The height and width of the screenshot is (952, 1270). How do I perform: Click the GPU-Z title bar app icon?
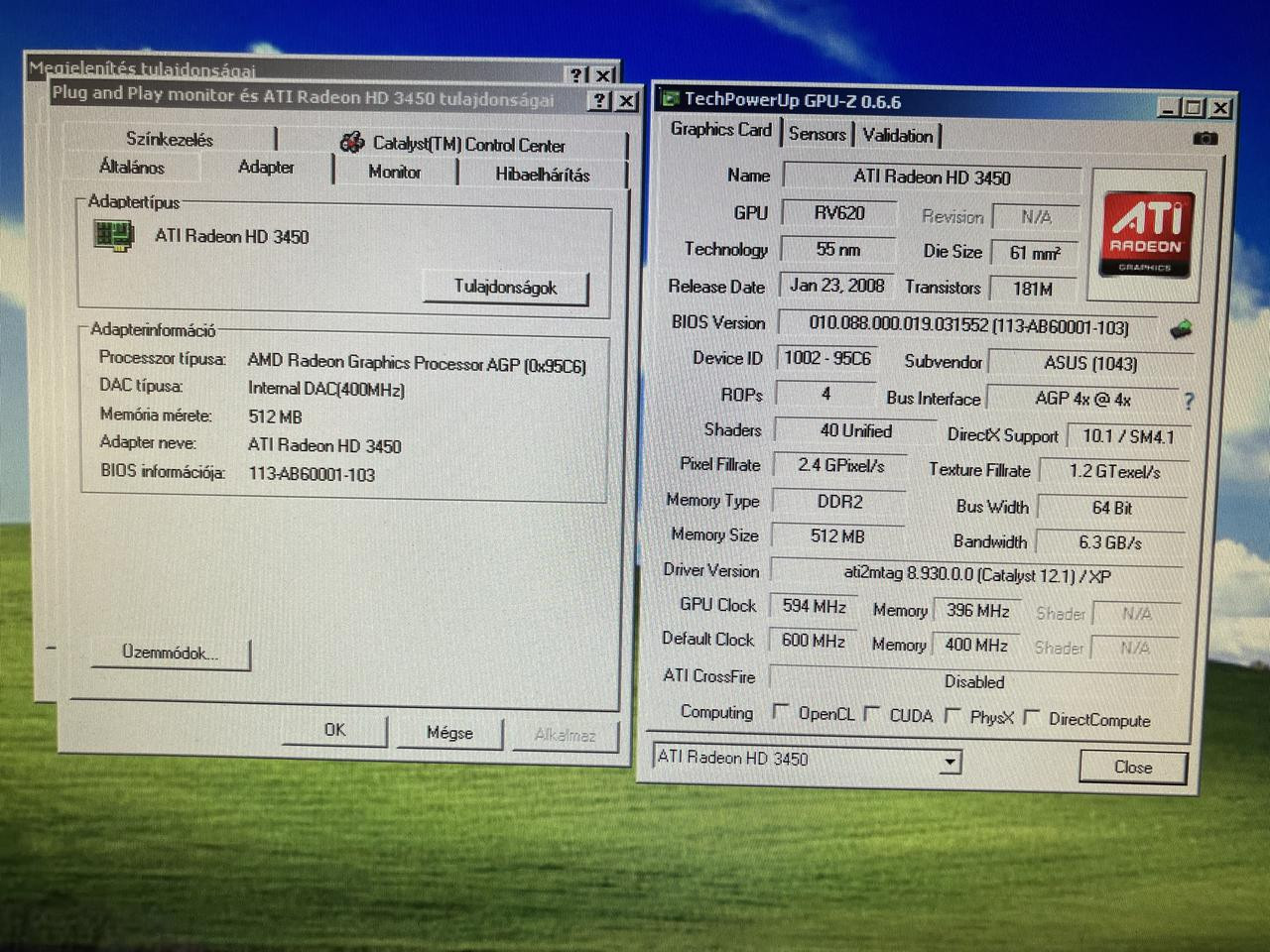pyautogui.click(x=671, y=98)
